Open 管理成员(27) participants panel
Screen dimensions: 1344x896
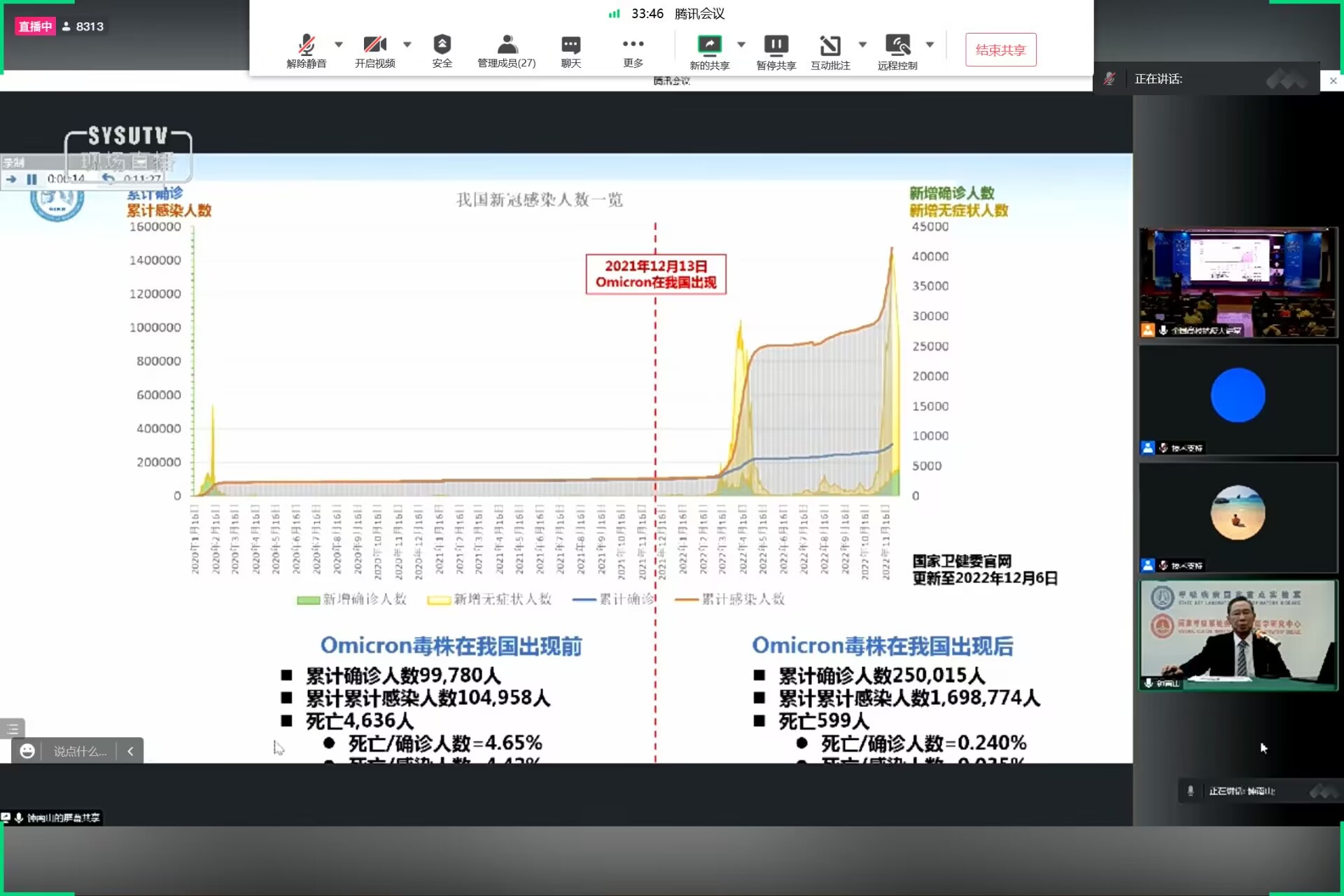[507, 45]
